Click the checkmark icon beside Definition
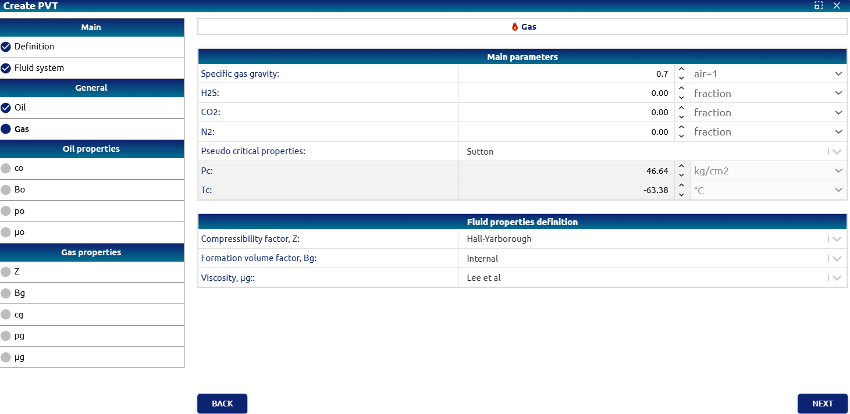 coord(7,46)
